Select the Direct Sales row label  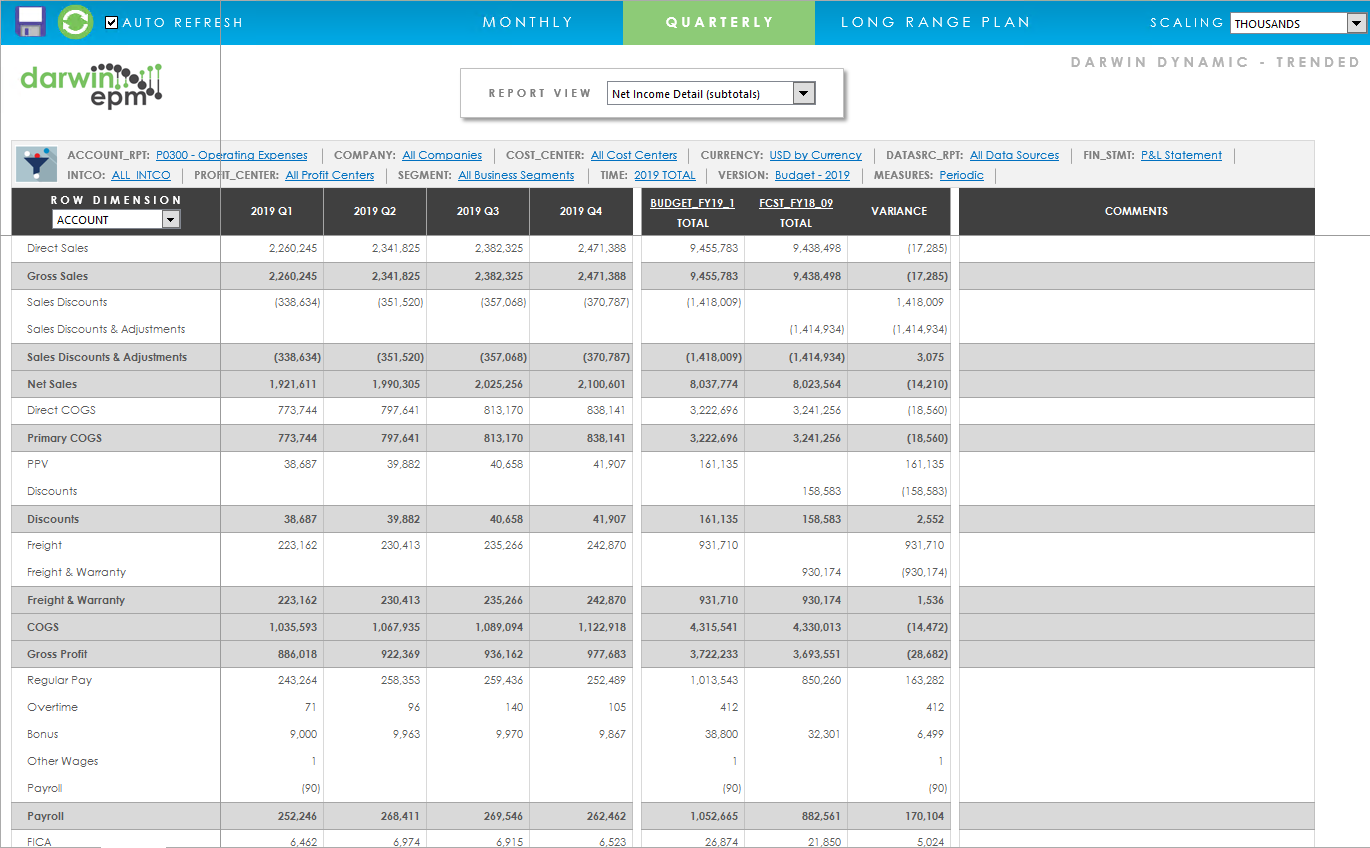58,248
